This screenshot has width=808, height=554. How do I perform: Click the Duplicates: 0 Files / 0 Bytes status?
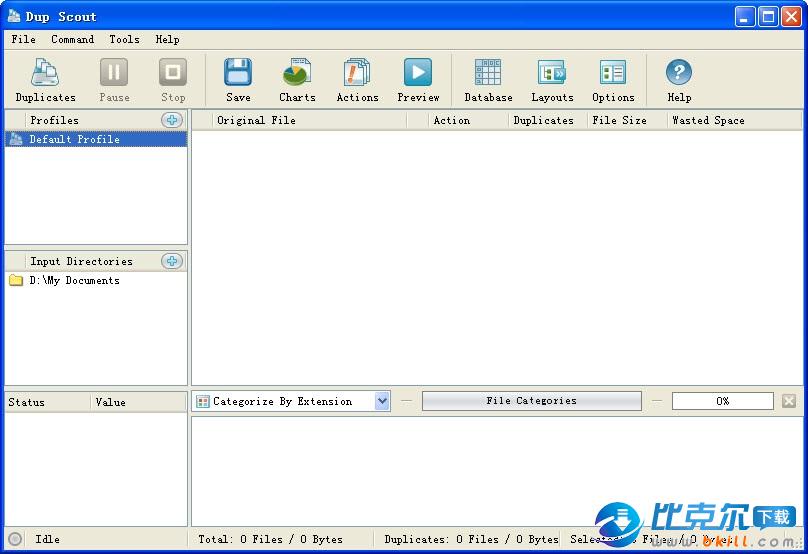471,539
